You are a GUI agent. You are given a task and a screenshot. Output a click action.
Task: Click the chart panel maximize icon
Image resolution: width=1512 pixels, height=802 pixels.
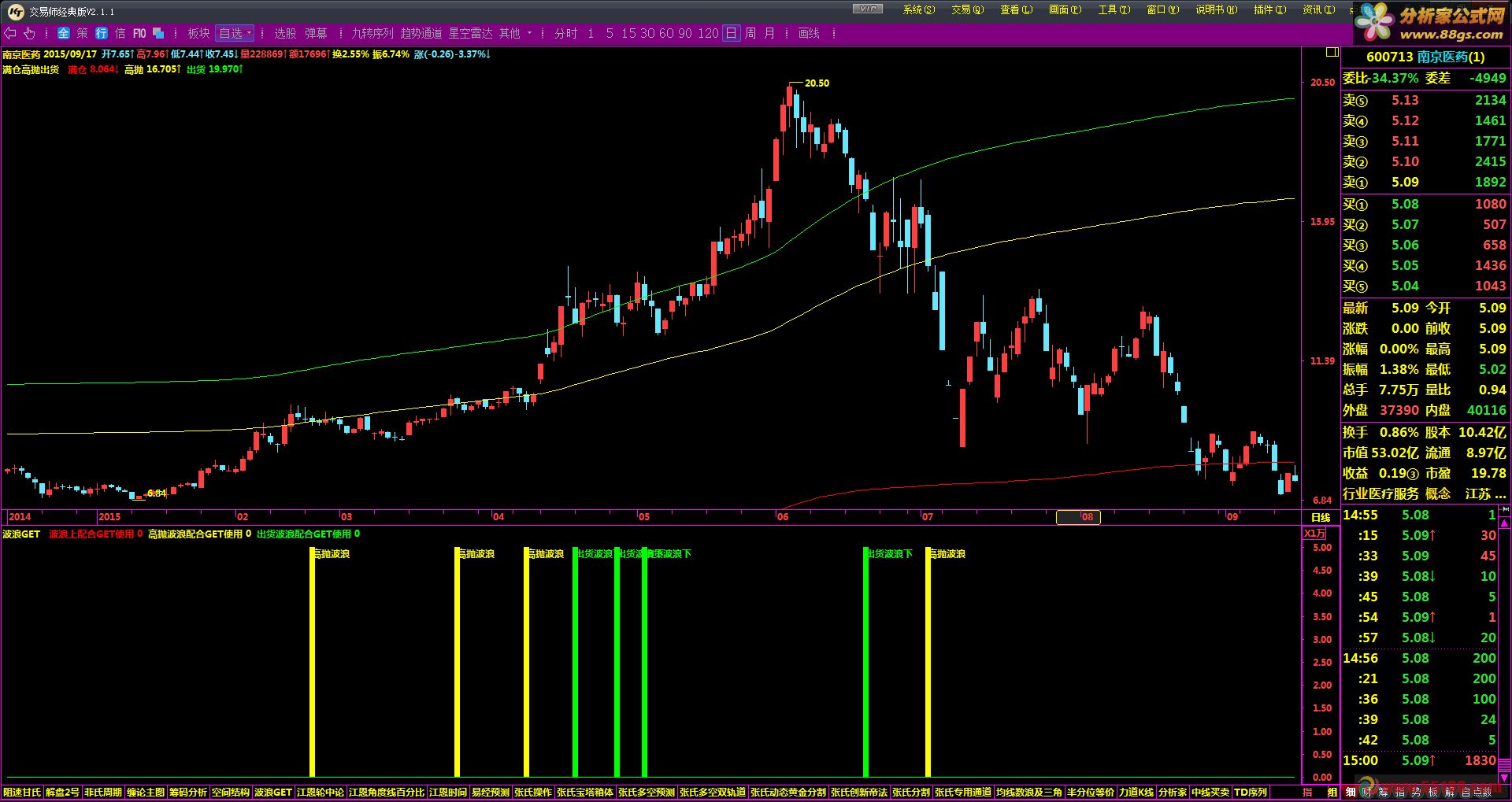click(x=1332, y=53)
